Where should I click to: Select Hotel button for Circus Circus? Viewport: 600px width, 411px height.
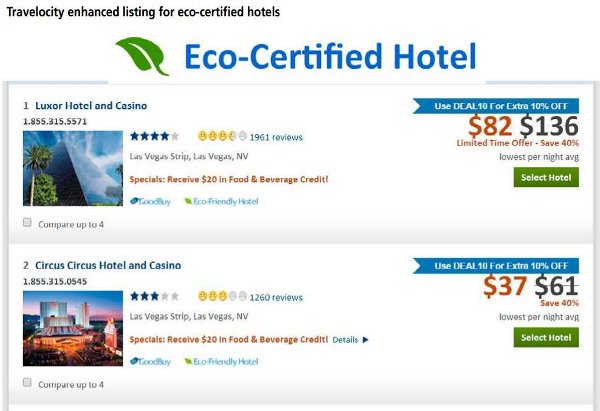click(x=546, y=338)
